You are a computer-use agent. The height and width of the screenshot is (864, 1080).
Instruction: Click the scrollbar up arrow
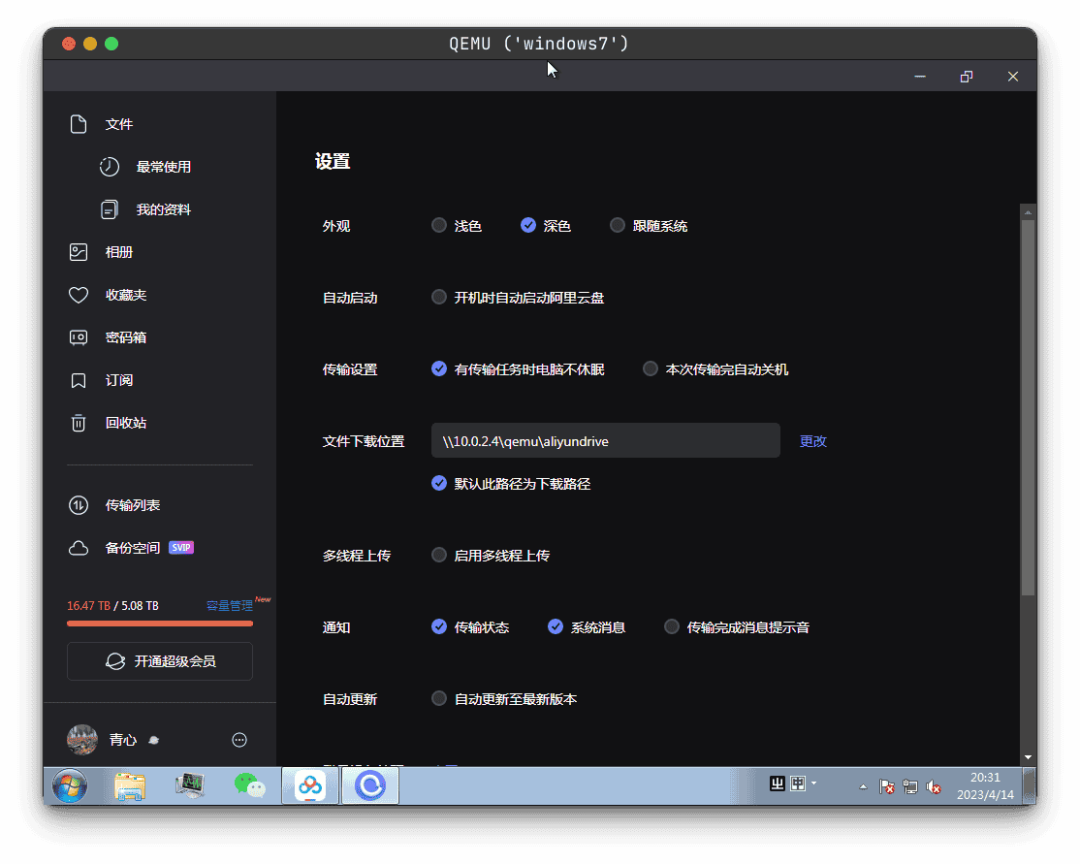(1028, 212)
